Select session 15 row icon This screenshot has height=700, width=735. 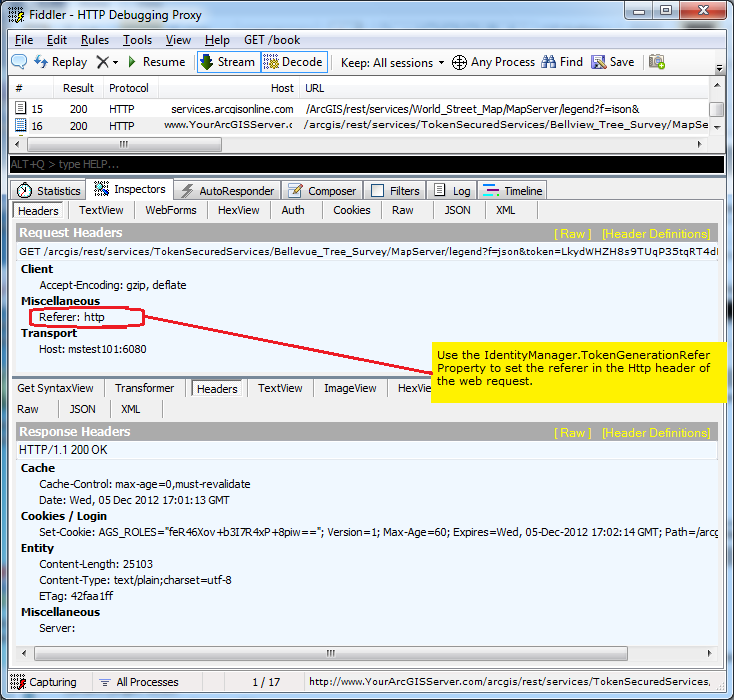coord(21,108)
